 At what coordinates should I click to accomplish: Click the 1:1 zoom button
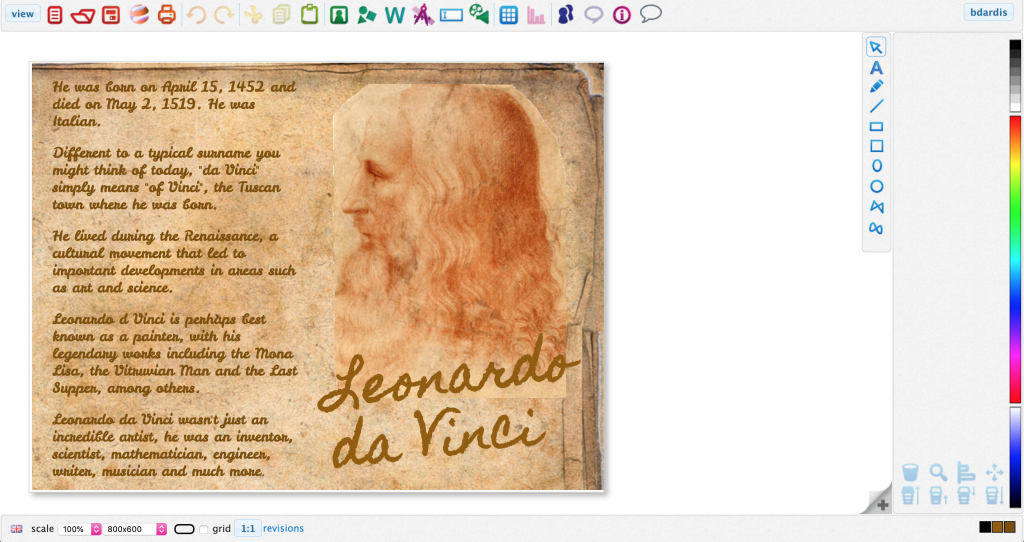(x=248, y=528)
